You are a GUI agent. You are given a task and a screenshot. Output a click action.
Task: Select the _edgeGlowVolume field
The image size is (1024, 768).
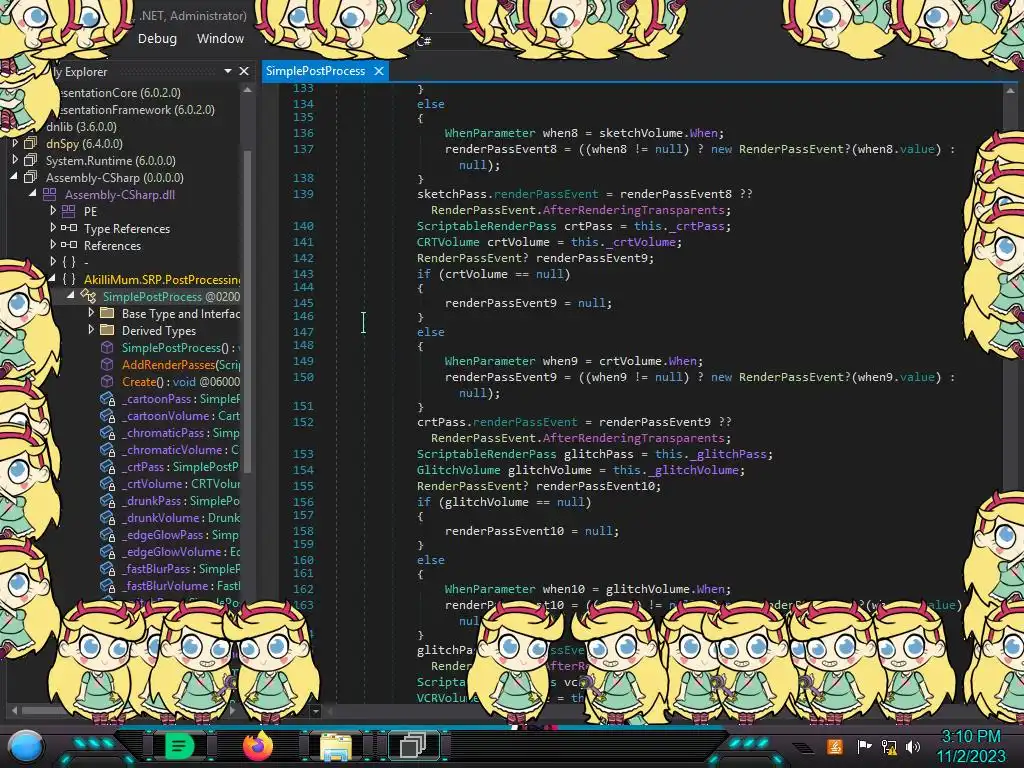[180, 552]
